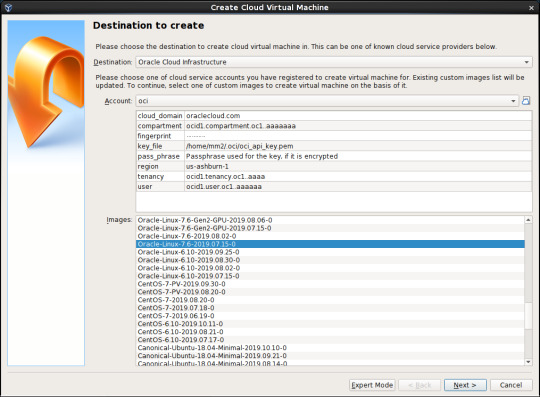The image size is (540, 397).
Task: Click the images list scroll down arrow
Action: click(x=528, y=362)
